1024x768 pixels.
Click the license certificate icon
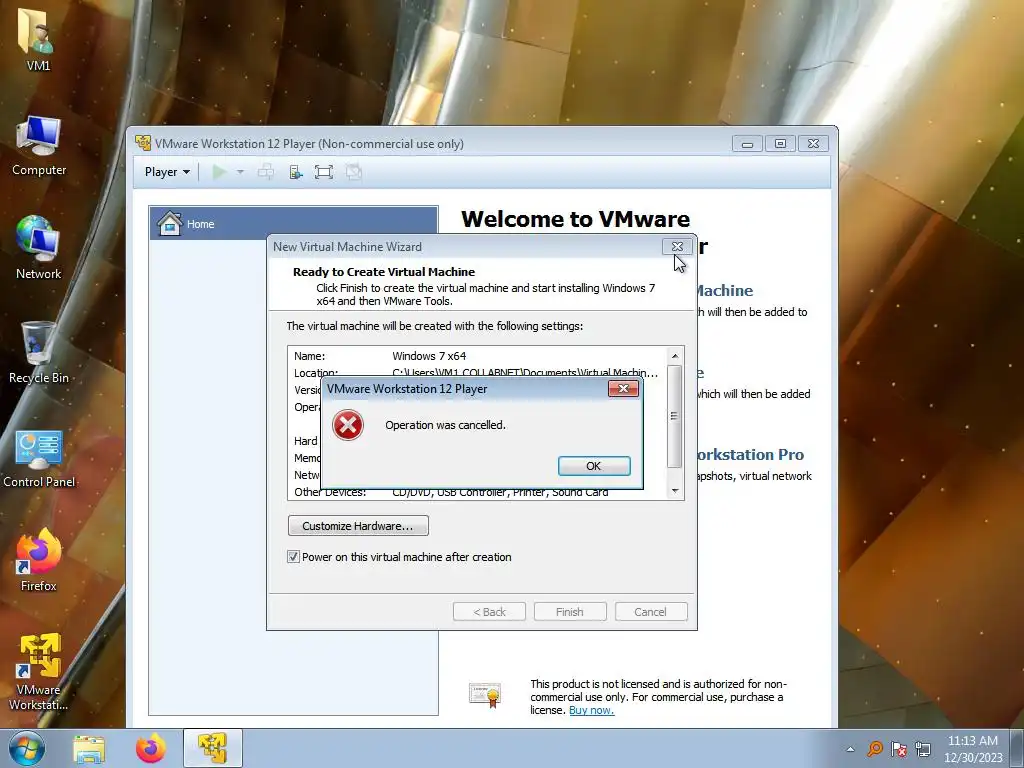point(485,695)
